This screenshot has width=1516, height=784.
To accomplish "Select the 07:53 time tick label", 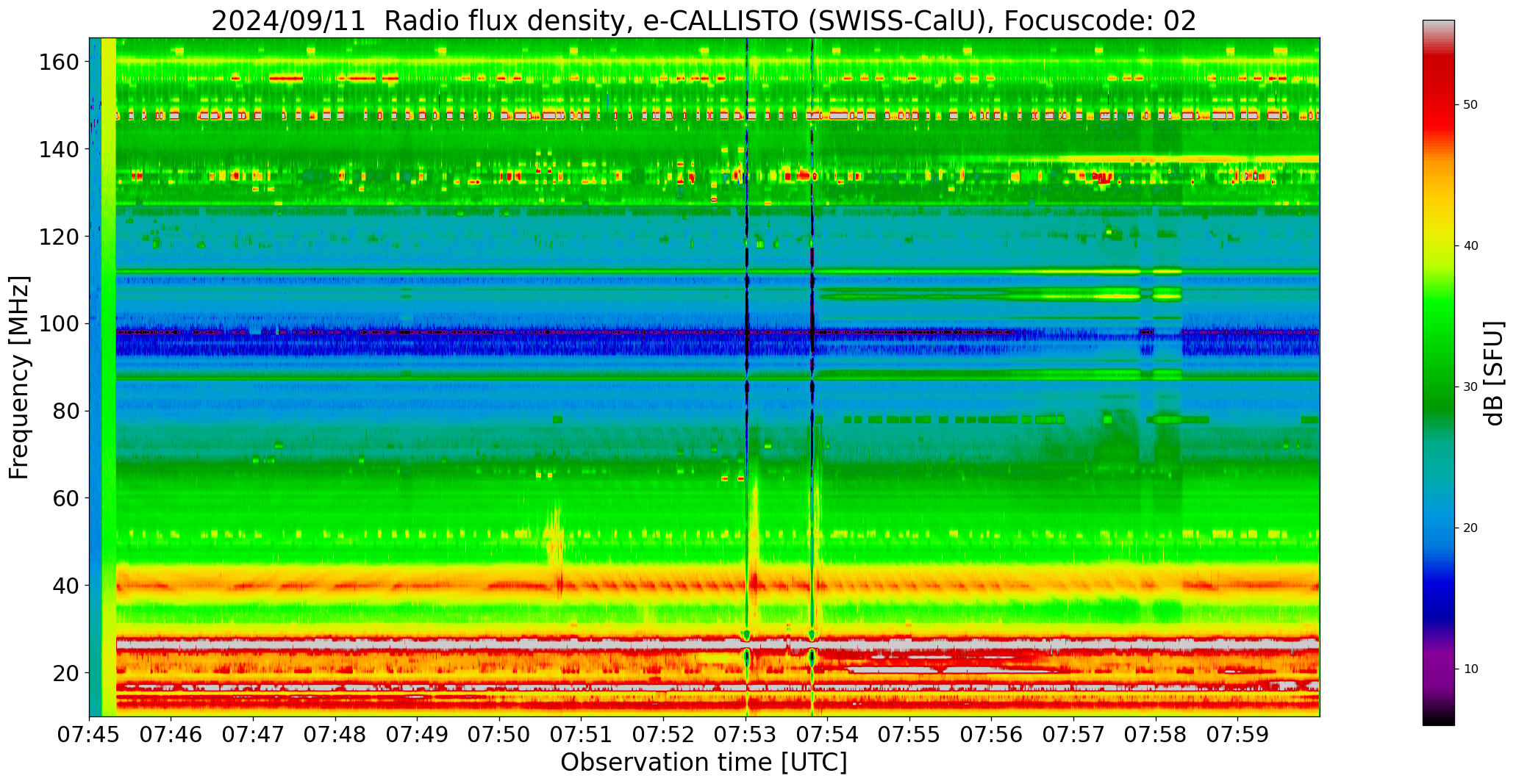I will coord(746,735).
